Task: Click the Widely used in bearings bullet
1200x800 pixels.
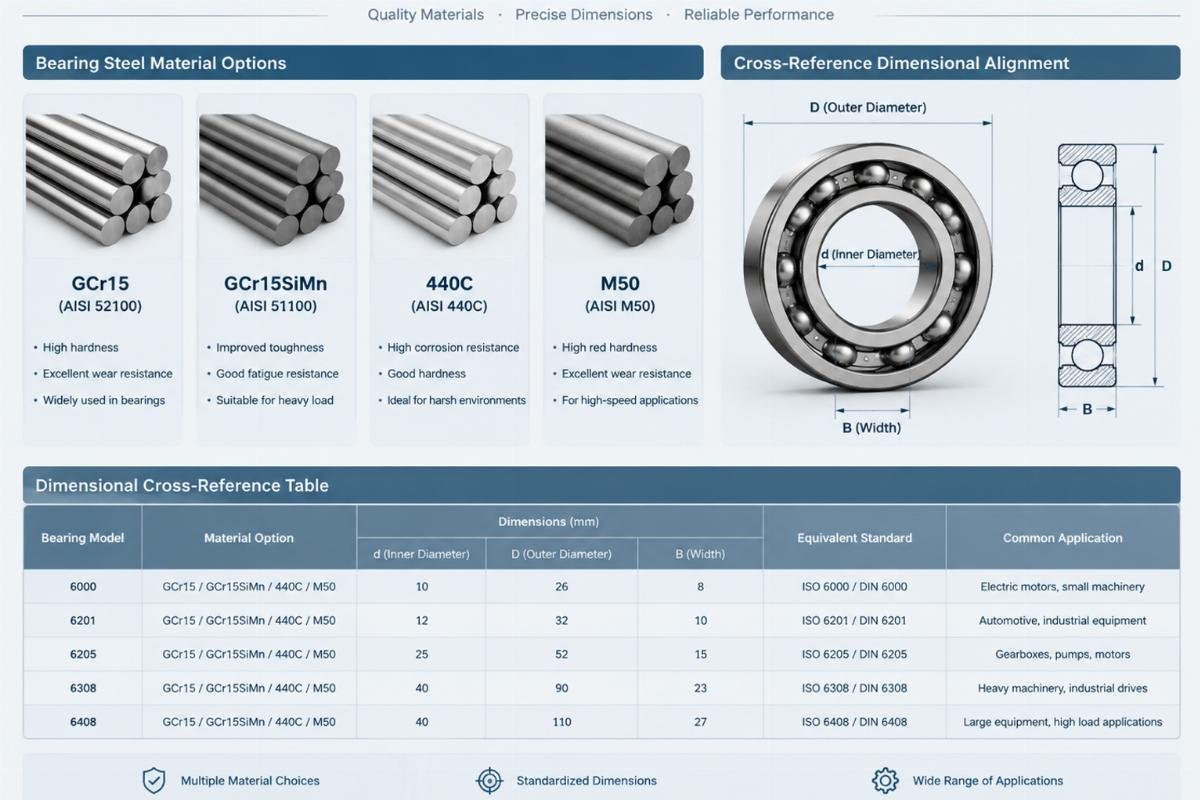Action: [104, 400]
